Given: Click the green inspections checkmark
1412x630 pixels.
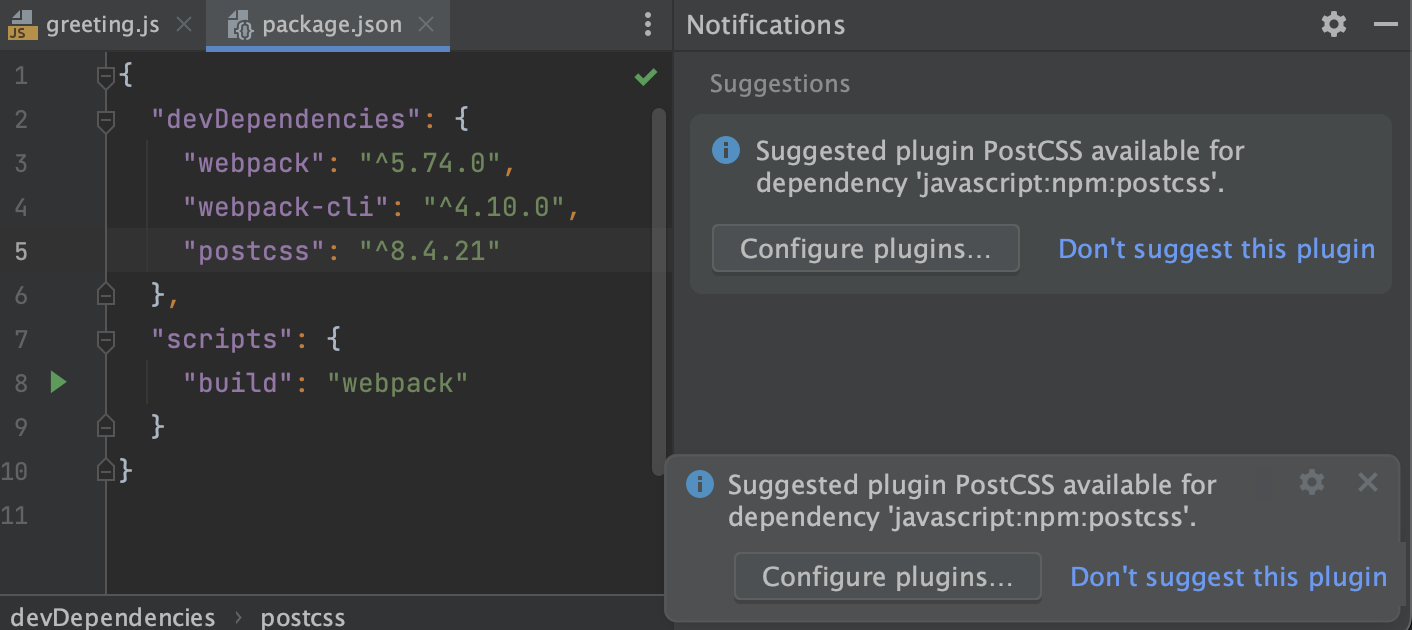Looking at the screenshot, I should click(645, 76).
